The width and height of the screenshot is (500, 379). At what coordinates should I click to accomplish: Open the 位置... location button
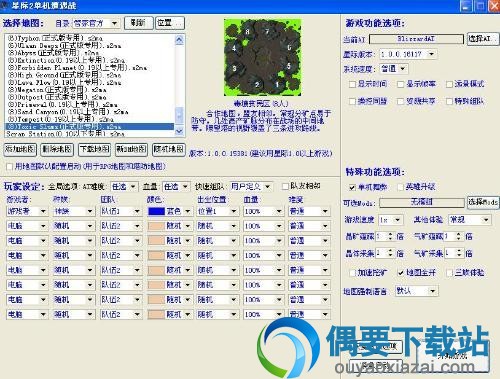click(x=170, y=23)
